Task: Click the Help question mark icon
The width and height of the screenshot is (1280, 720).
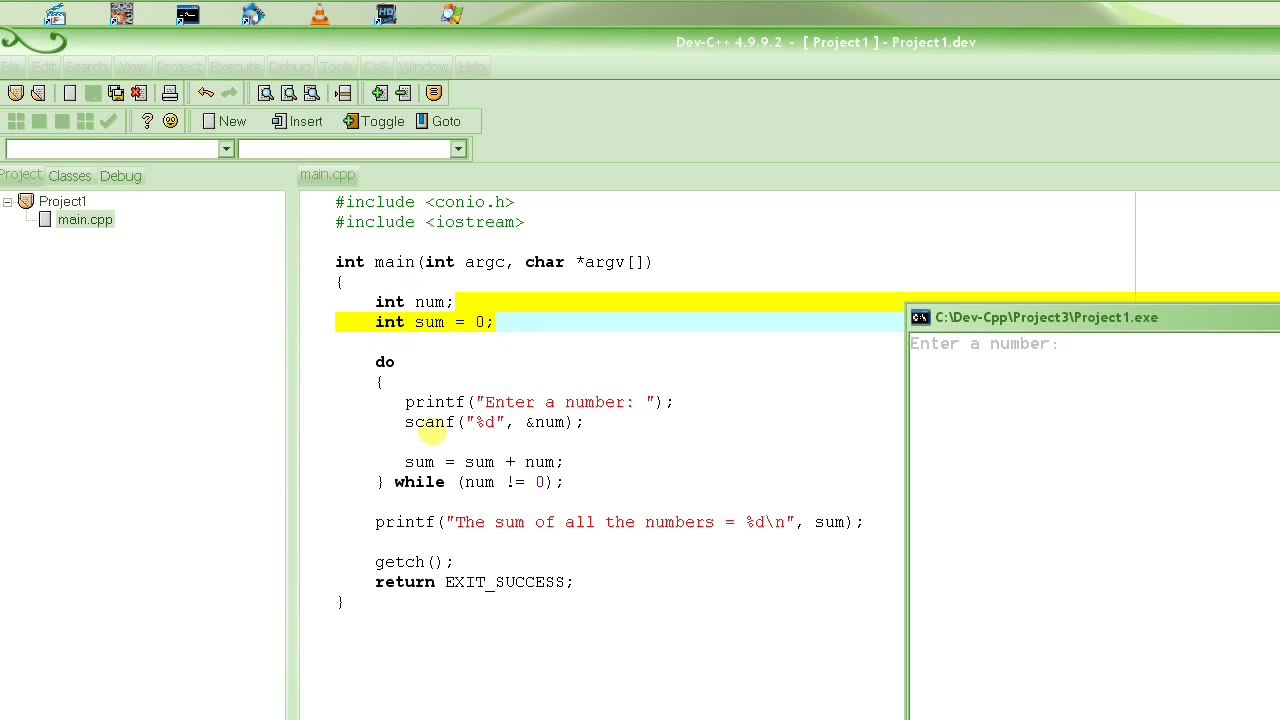Action: (147, 121)
